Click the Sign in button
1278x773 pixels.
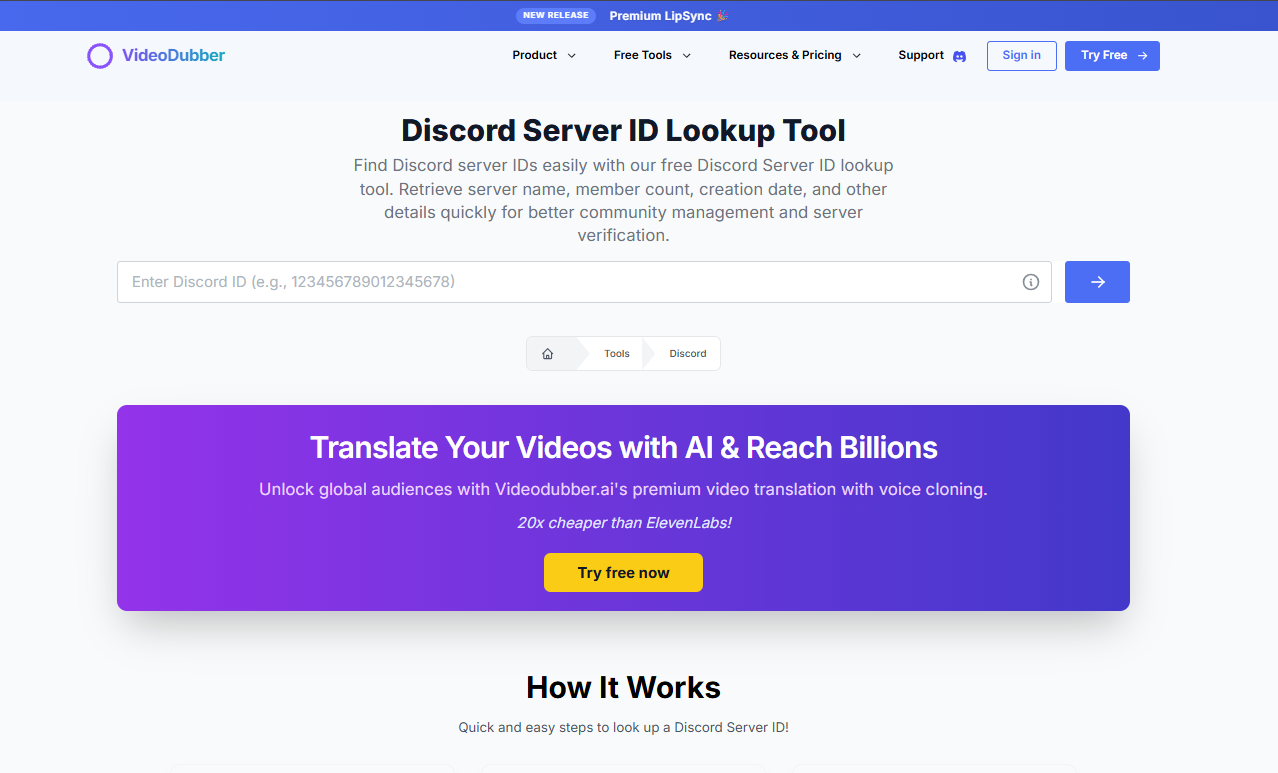point(1021,56)
